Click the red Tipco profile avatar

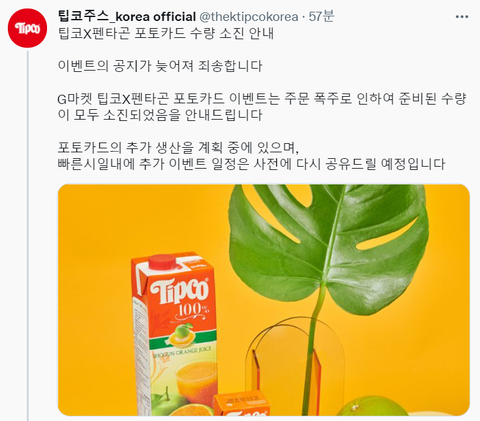27,28
